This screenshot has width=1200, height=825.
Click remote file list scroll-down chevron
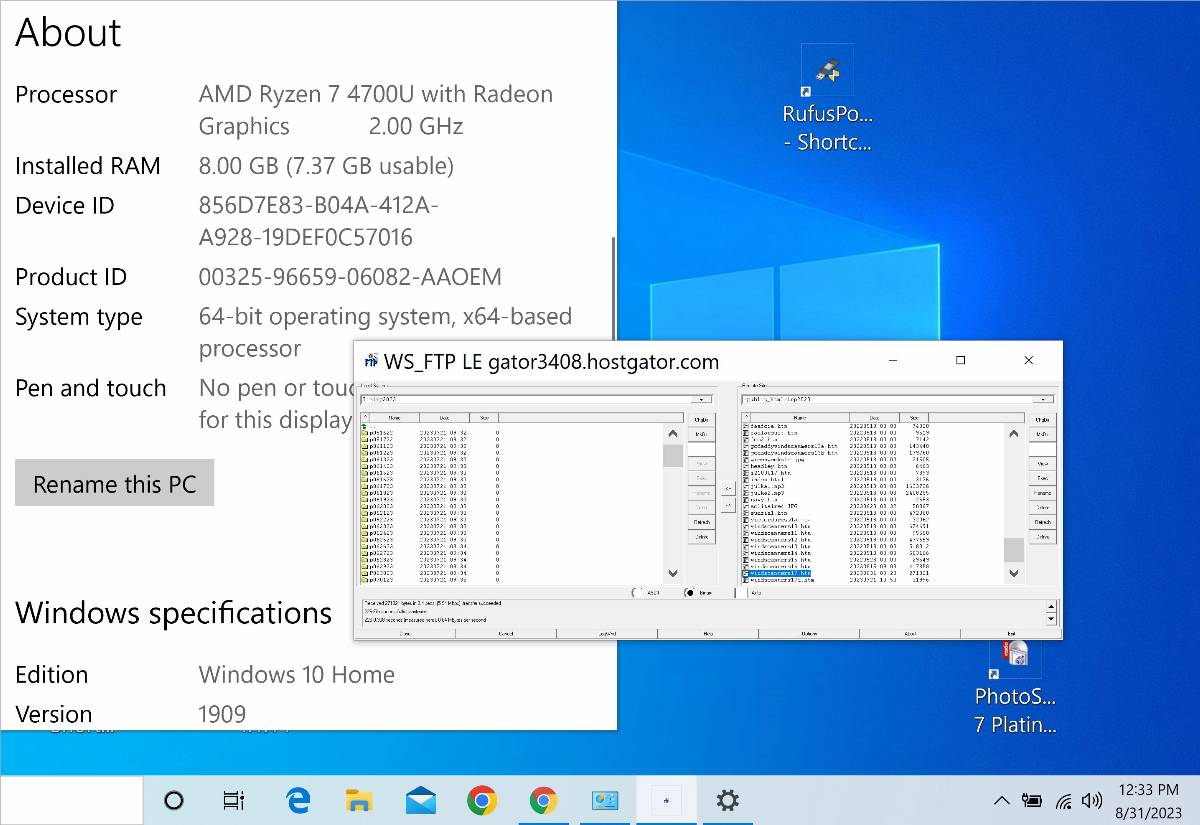(1014, 573)
